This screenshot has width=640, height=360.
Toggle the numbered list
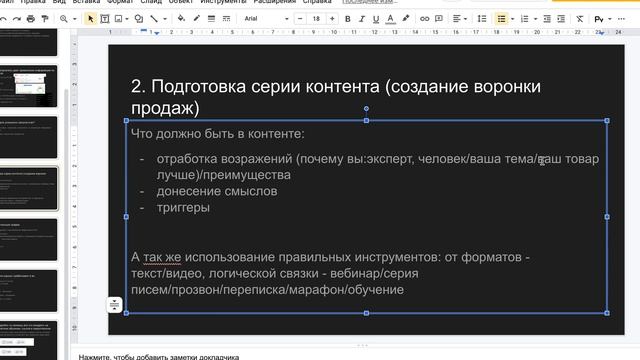(x=524, y=19)
